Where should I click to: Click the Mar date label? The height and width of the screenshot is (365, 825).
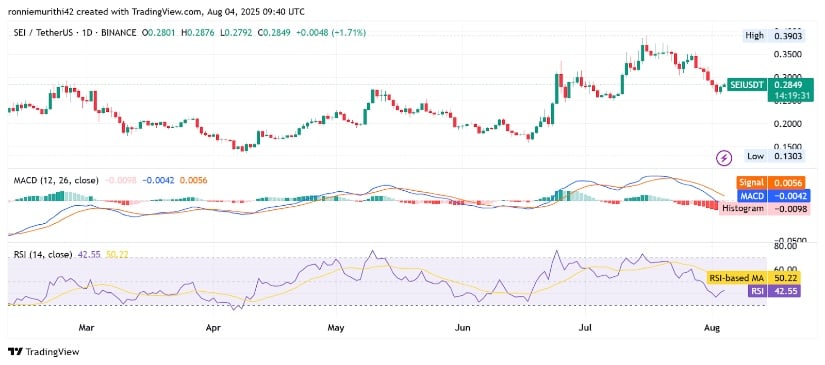(86, 328)
